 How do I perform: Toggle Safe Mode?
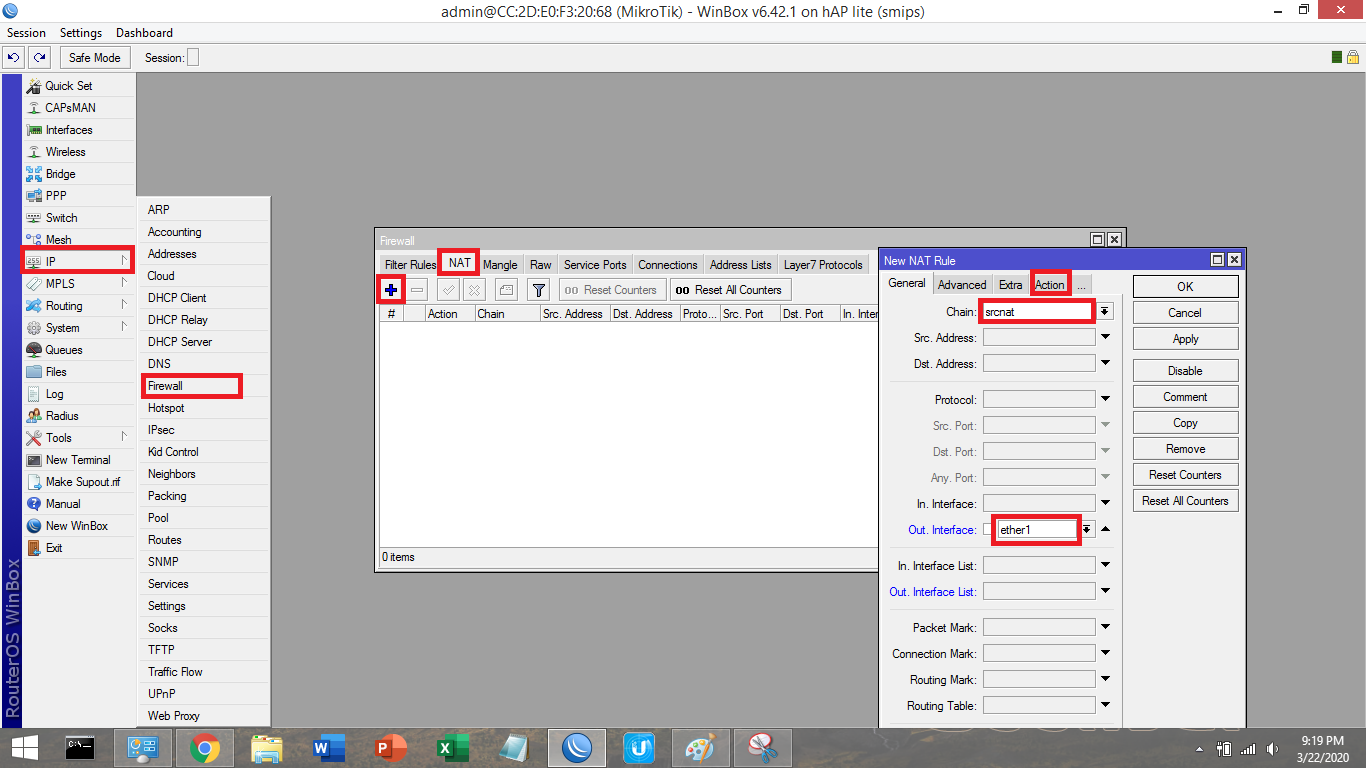pyautogui.click(x=95, y=58)
